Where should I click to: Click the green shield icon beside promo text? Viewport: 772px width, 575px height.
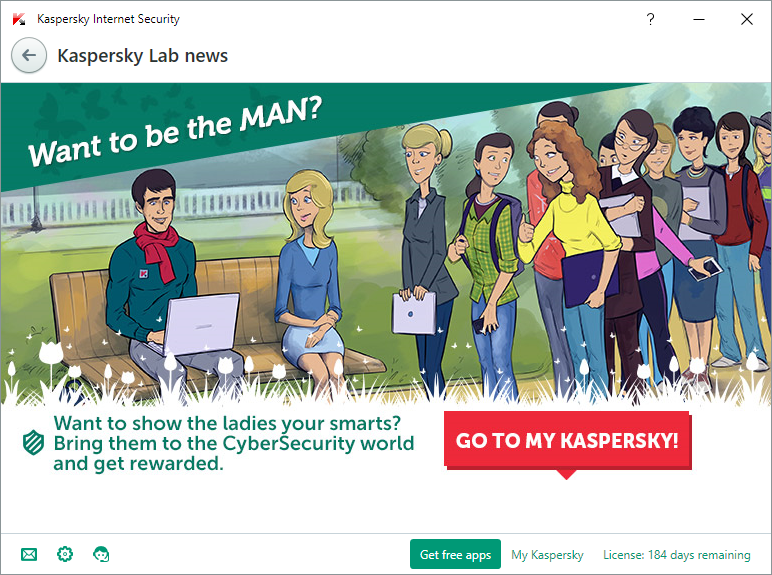coord(33,442)
